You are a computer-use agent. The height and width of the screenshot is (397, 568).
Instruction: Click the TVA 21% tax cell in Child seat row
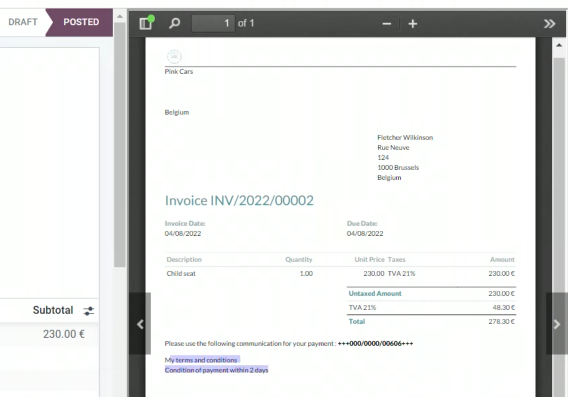click(401, 273)
